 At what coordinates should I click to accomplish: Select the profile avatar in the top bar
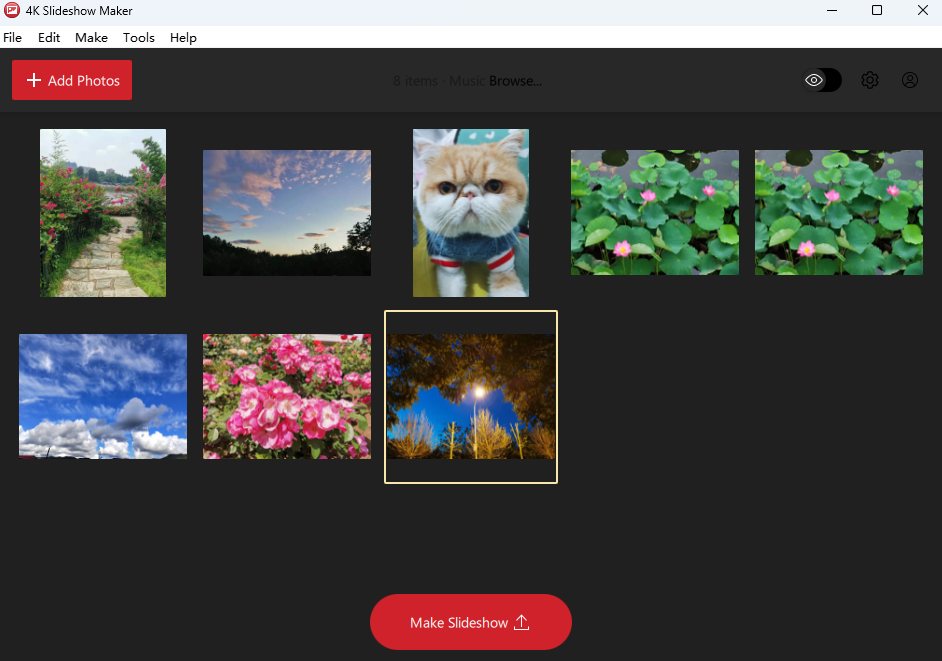(x=909, y=80)
